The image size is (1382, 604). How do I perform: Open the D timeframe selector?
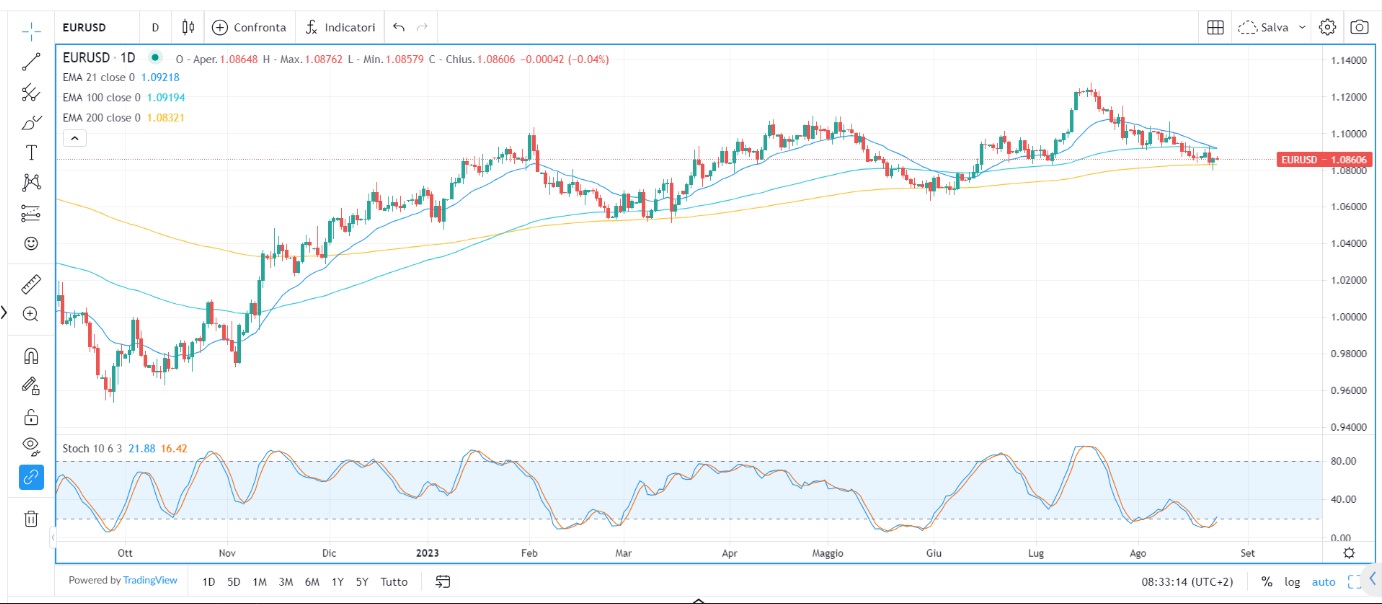click(155, 27)
